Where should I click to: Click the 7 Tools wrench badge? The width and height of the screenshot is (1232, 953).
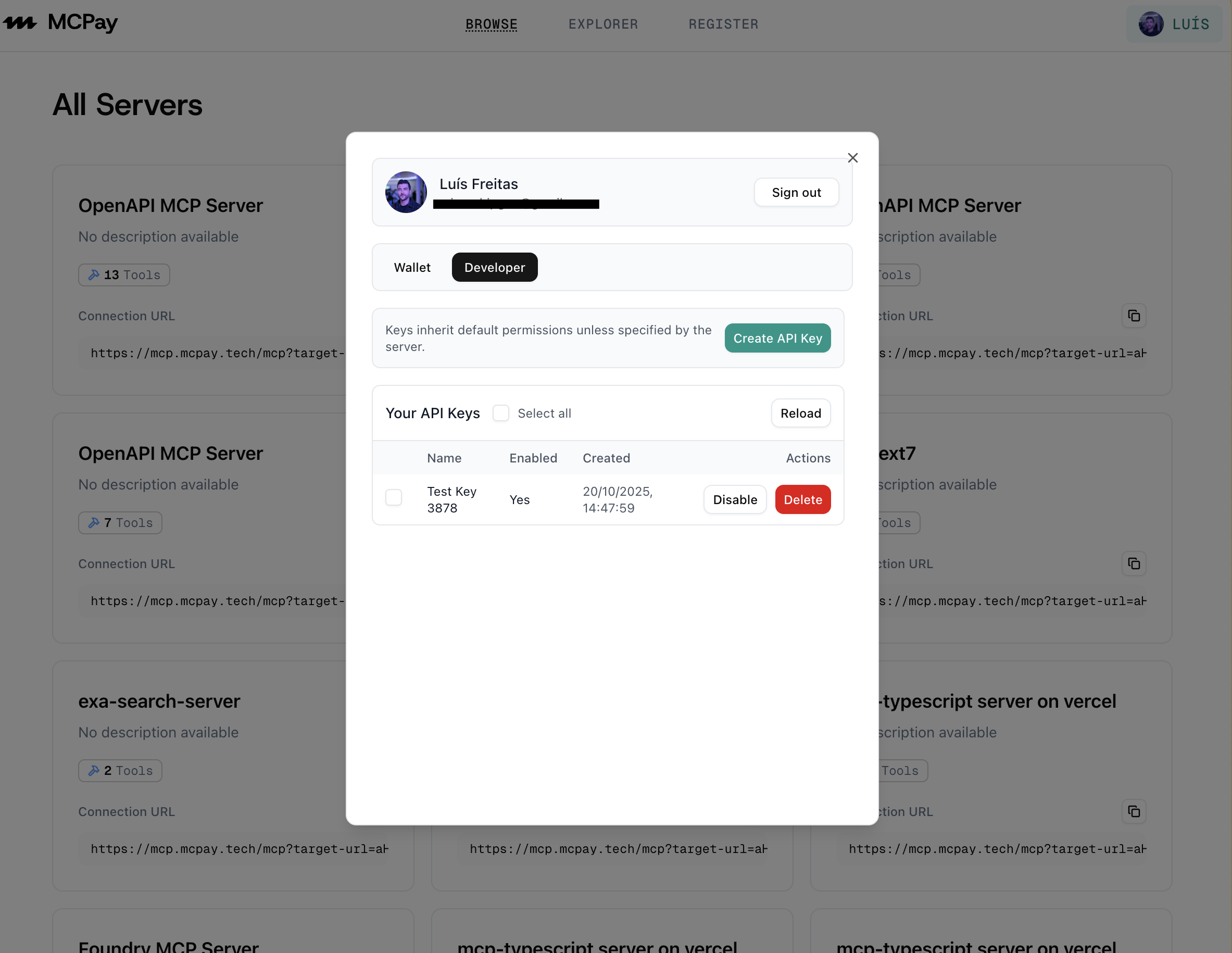[x=120, y=522]
